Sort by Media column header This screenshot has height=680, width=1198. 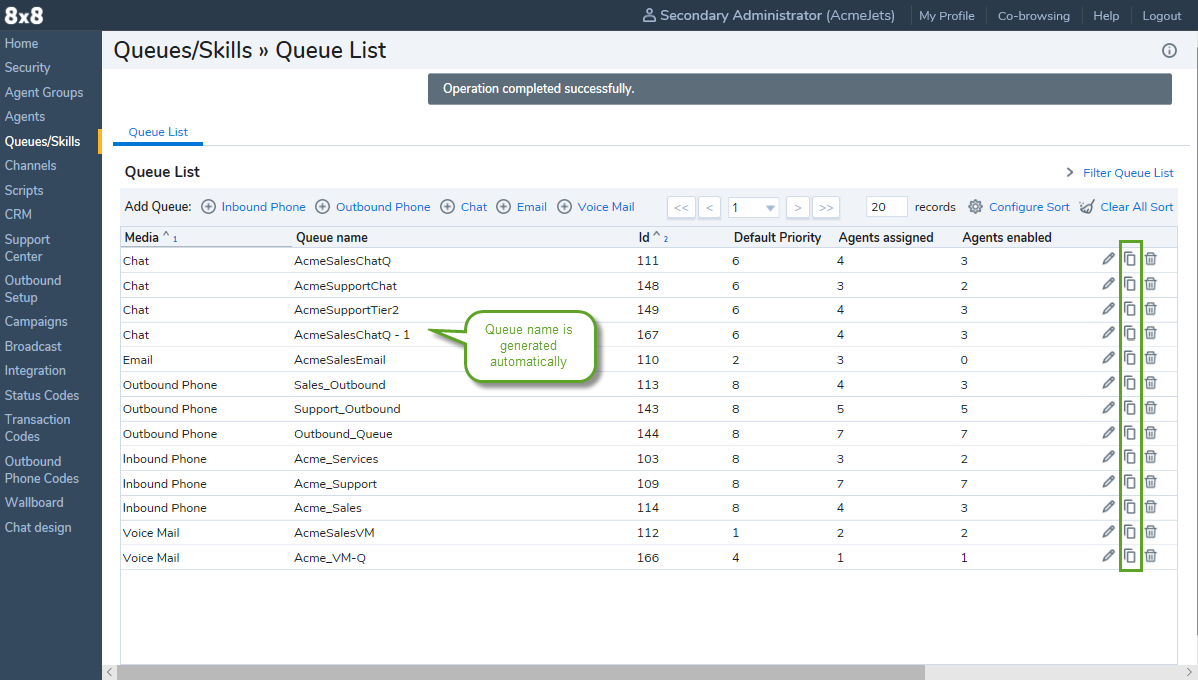pyautogui.click(x=141, y=238)
